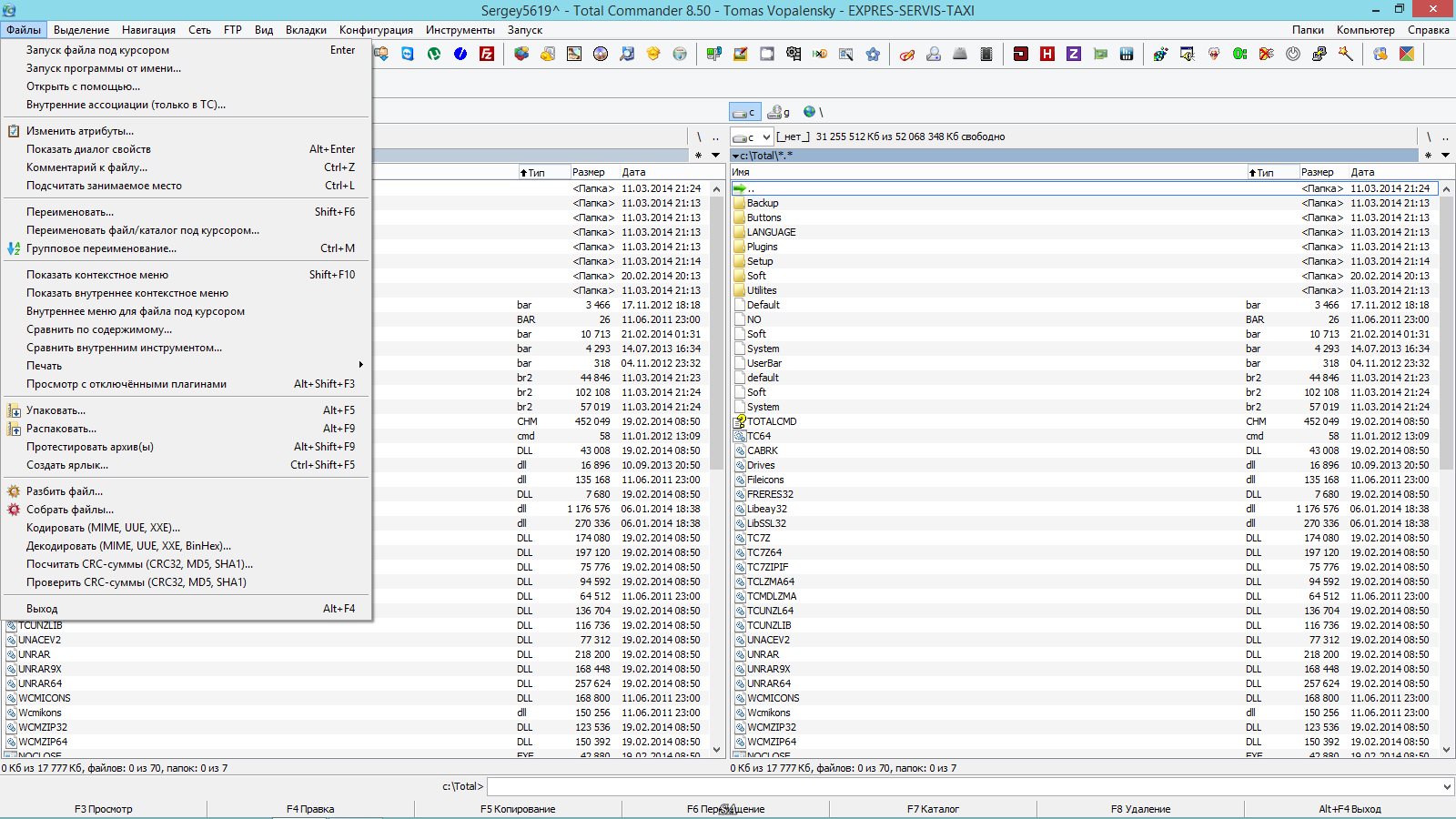Open the Инструменты menu
The height and width of the screenshot is (819, 1456).
click(x=460, y=30)
